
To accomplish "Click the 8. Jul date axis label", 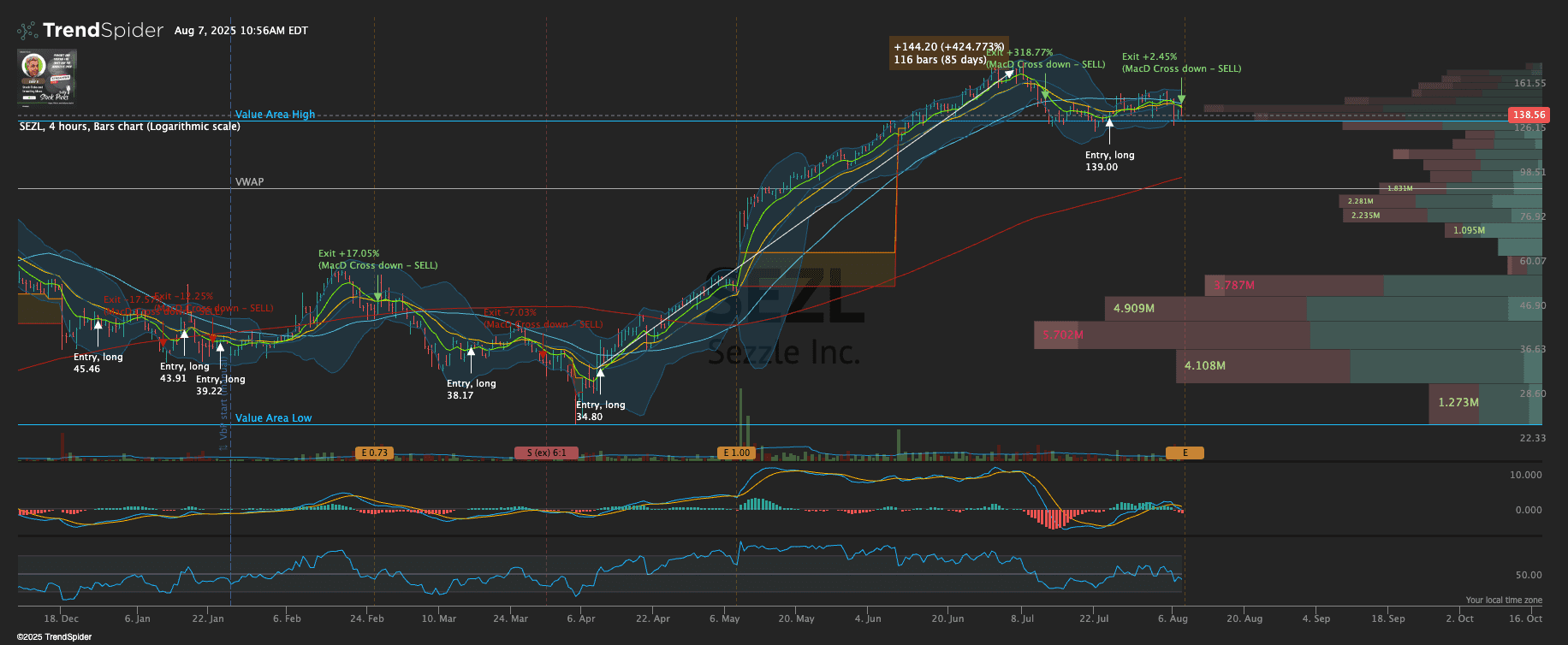I will [1023, 618].
